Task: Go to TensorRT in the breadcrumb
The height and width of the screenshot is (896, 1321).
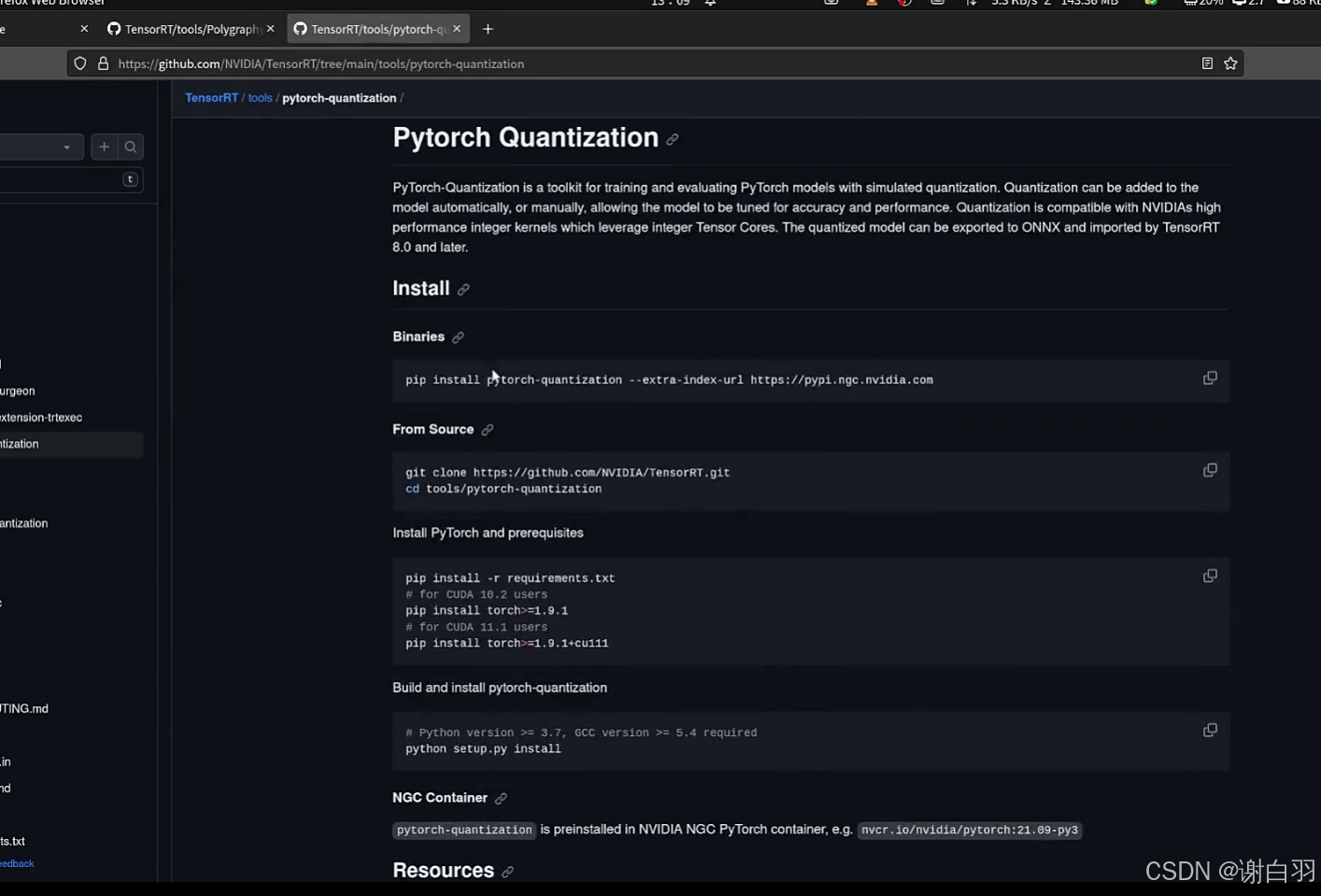Action: tap(212, 98)
